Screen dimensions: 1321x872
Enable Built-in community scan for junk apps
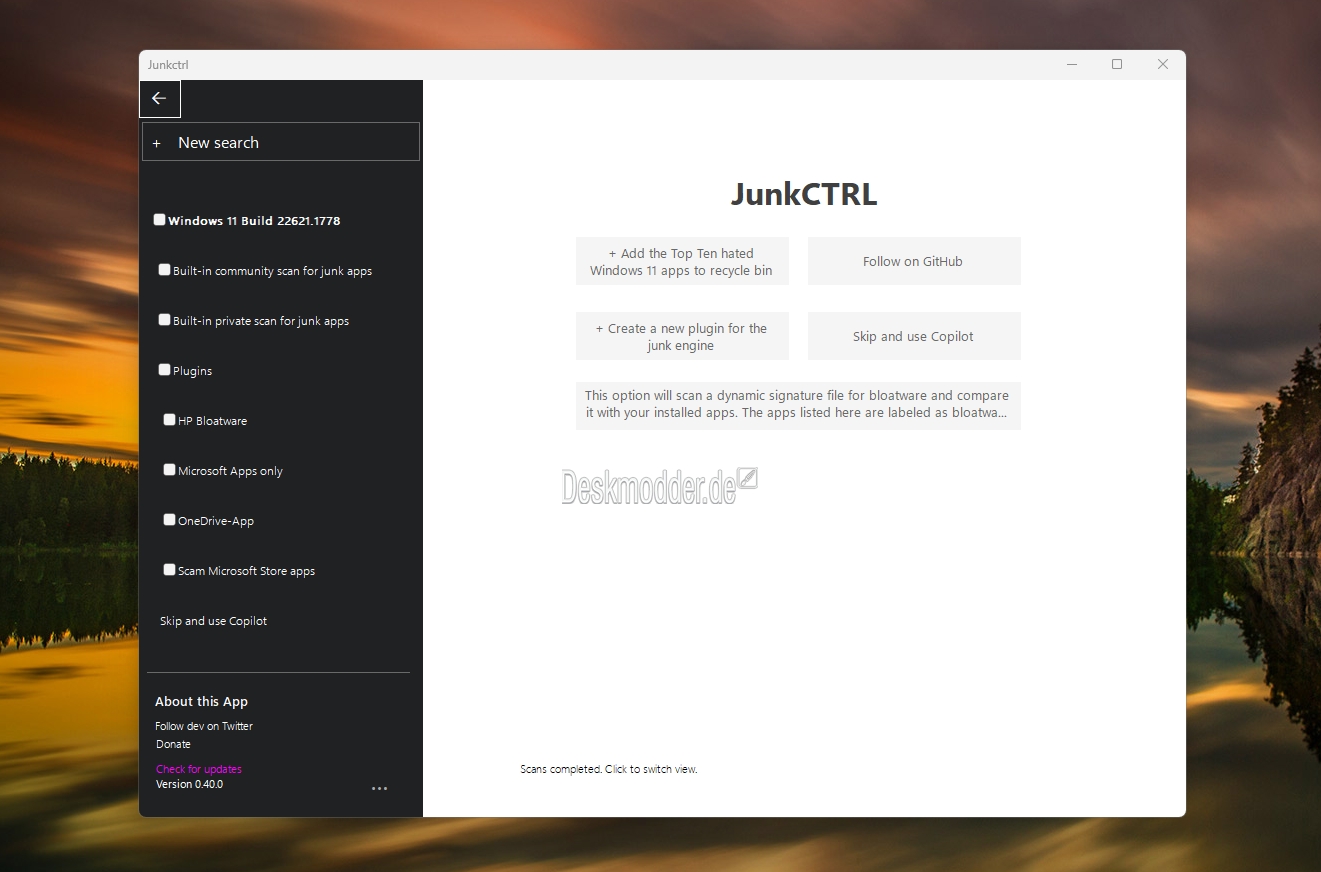[x=164, y=270]
